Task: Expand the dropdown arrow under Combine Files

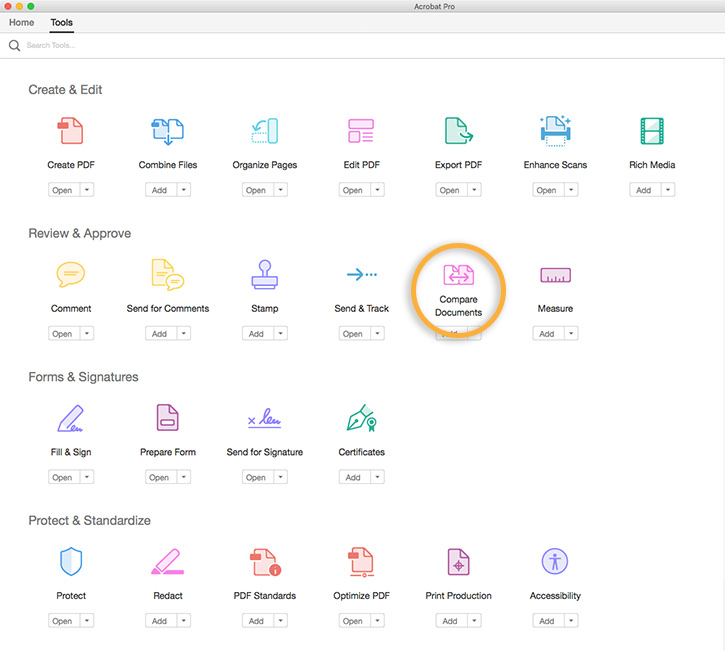Action: click(184, 190)
